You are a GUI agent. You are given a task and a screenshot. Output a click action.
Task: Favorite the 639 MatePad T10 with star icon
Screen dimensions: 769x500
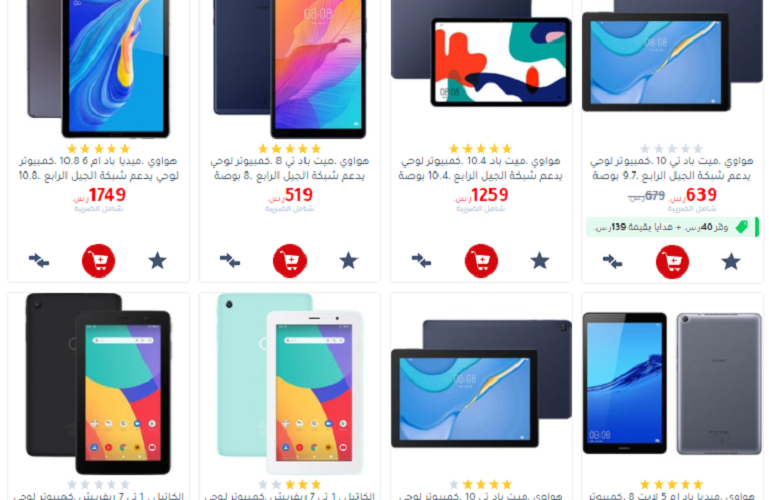[x=731, y=262]
